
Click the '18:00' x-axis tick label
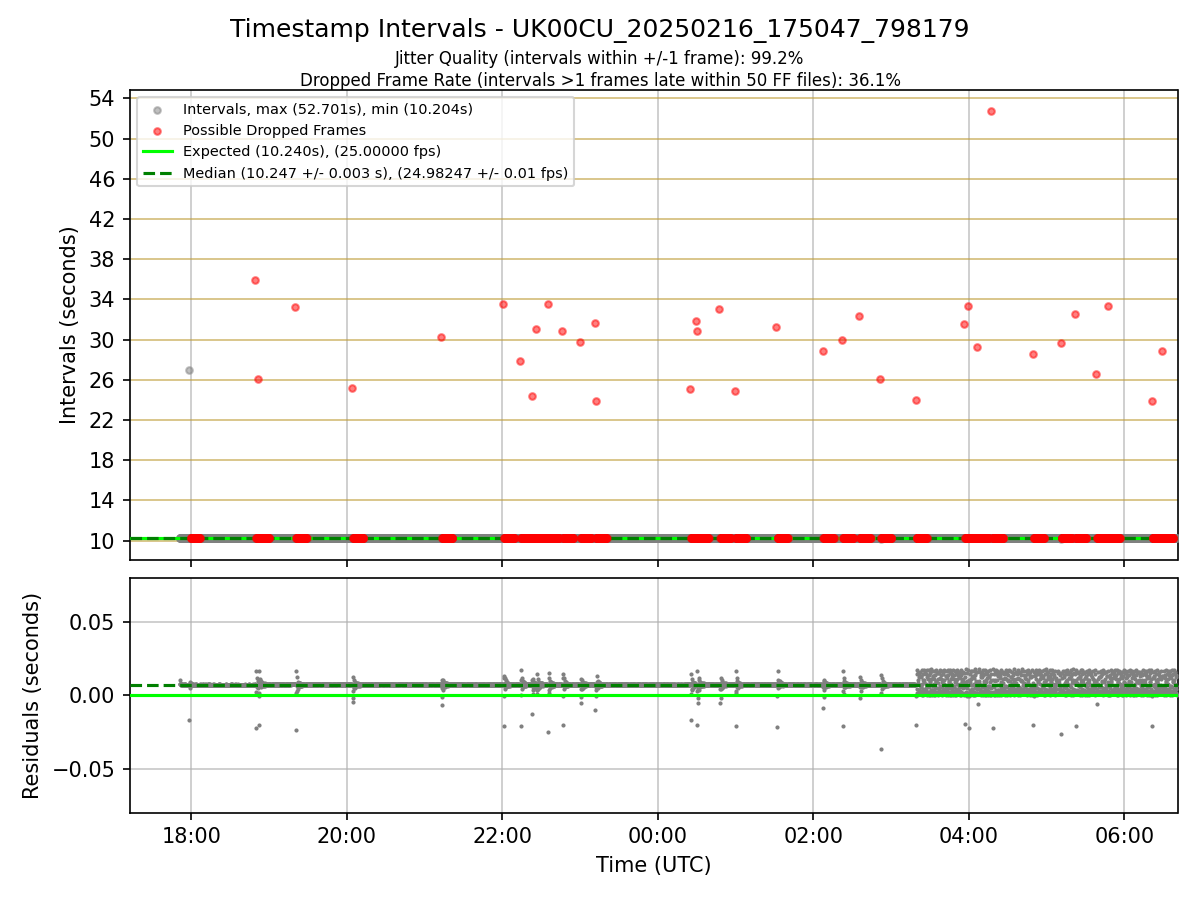pyautogui.click(x=191, y=834)
